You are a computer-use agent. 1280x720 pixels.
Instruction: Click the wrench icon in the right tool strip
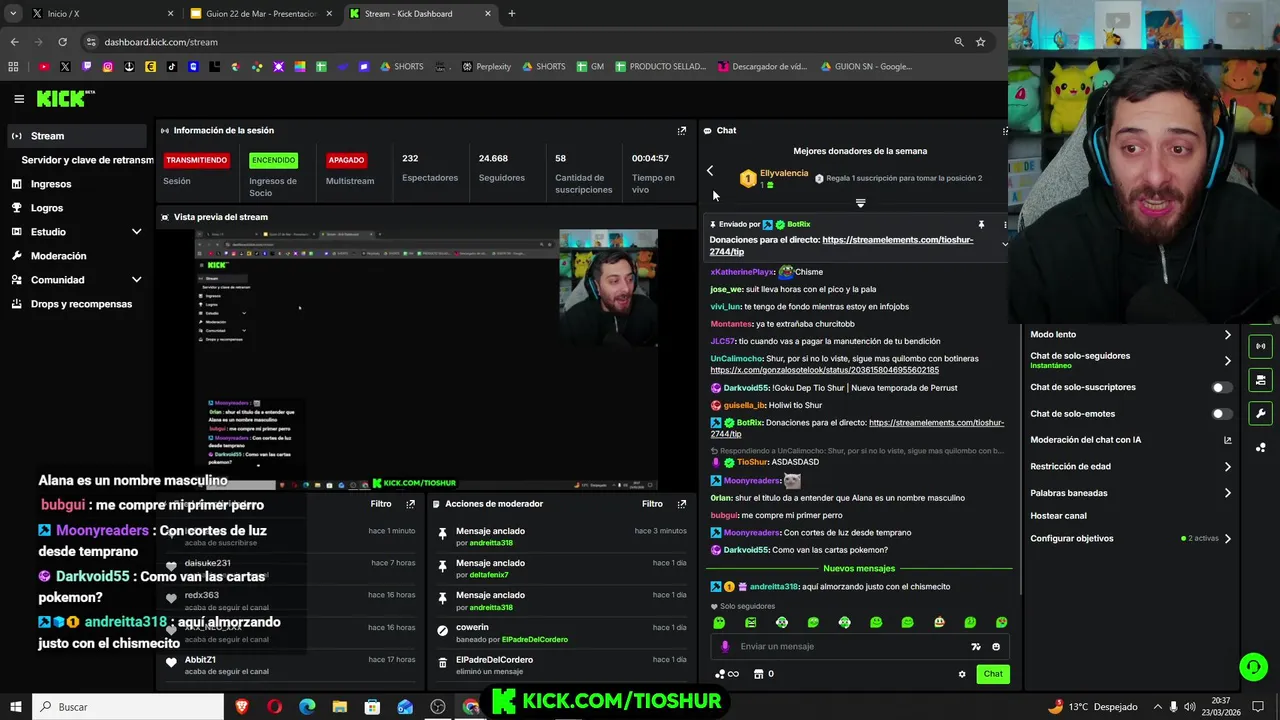1260,413
